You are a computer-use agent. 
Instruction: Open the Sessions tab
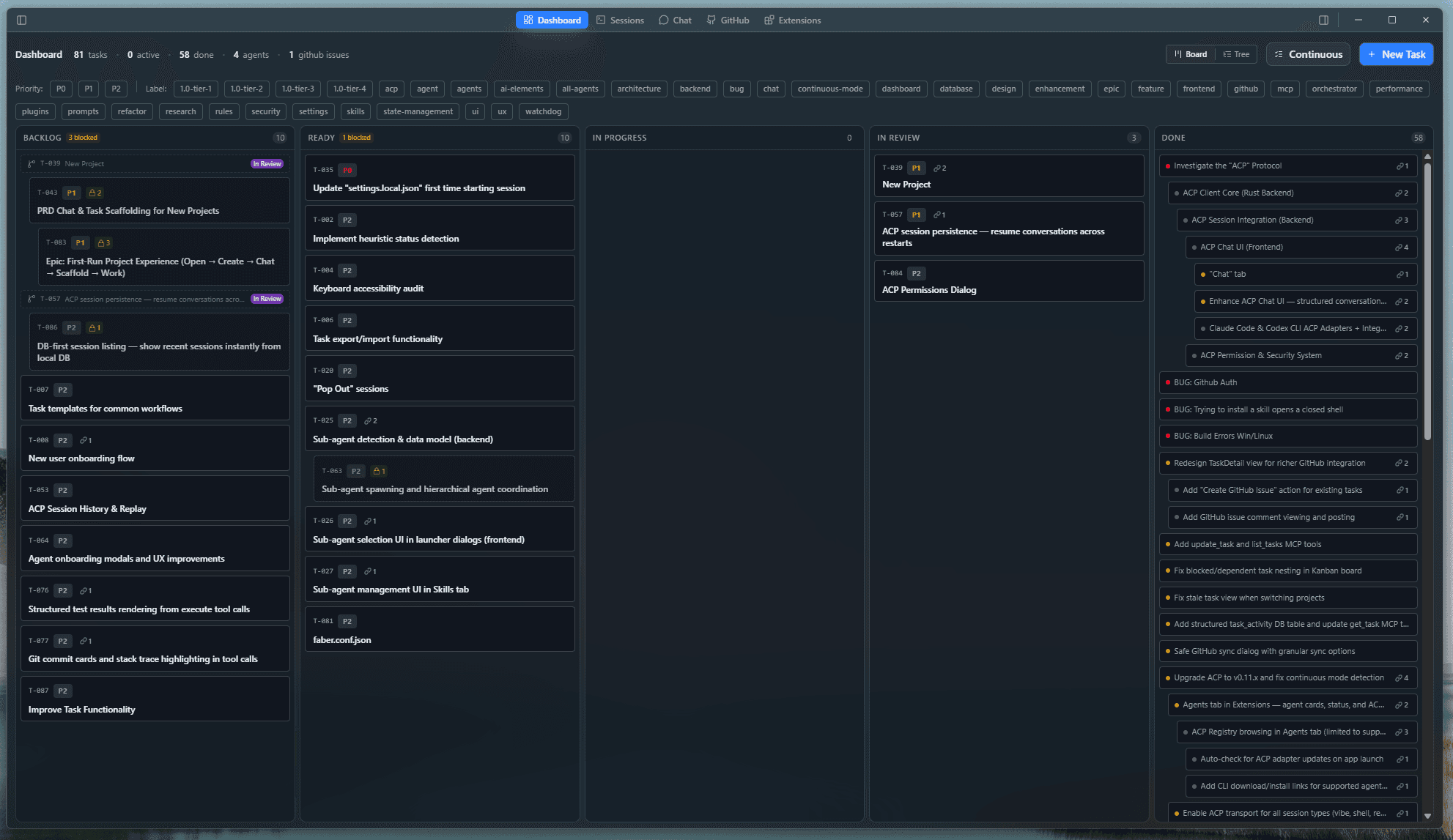click(620, 20)
